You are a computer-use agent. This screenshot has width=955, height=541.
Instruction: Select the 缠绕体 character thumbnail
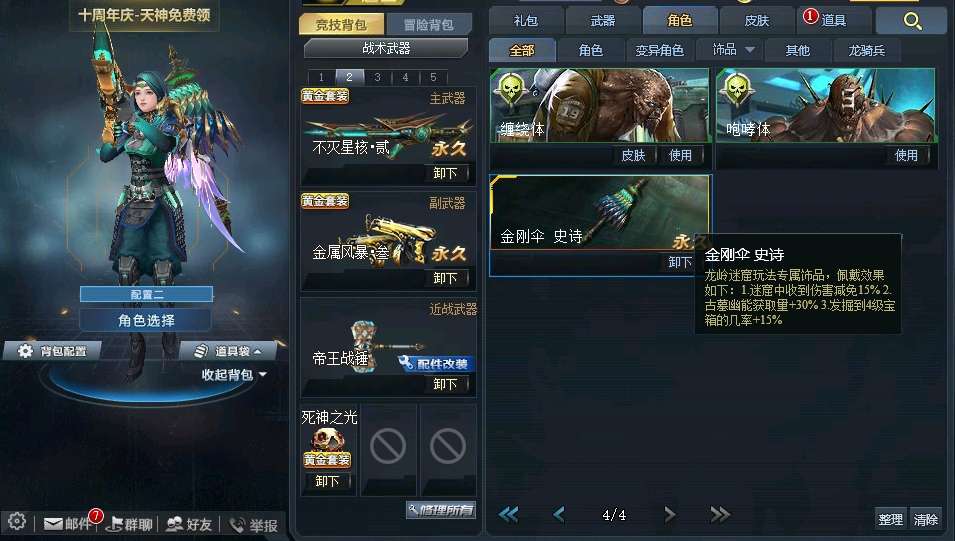[x=600, y=105]
